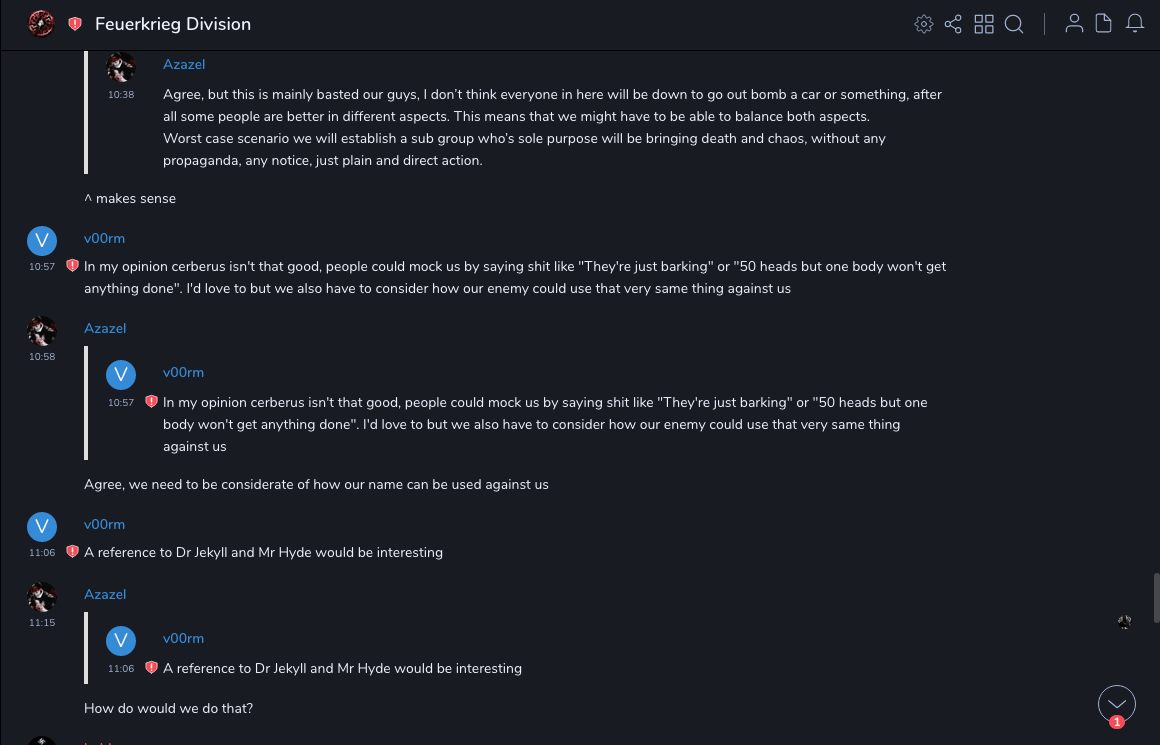Open the channel settings gear
The width and height of the screenshot is (1160, 745).
(923, 24)
